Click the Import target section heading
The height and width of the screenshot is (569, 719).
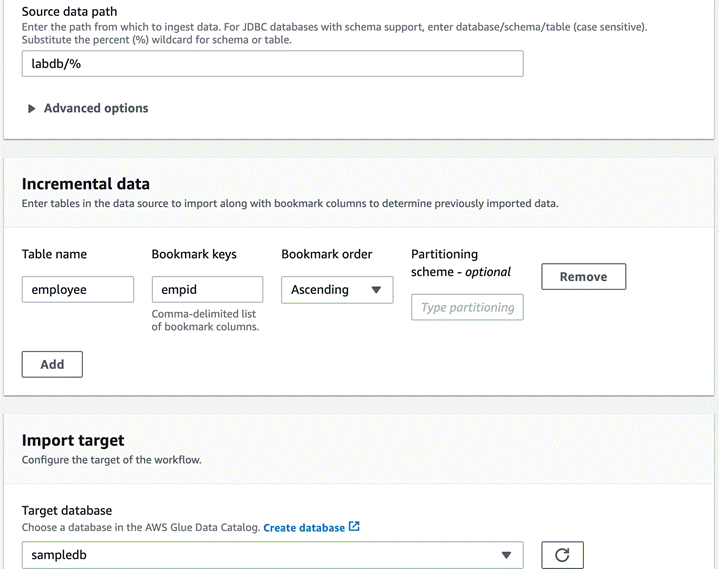point(73,440)
